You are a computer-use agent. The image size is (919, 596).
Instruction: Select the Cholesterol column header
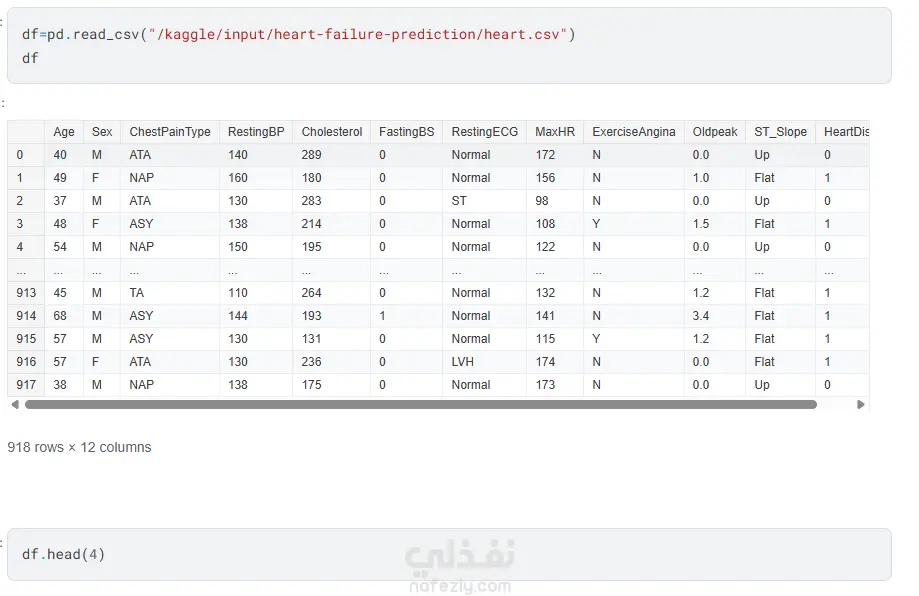click(332, 132)
